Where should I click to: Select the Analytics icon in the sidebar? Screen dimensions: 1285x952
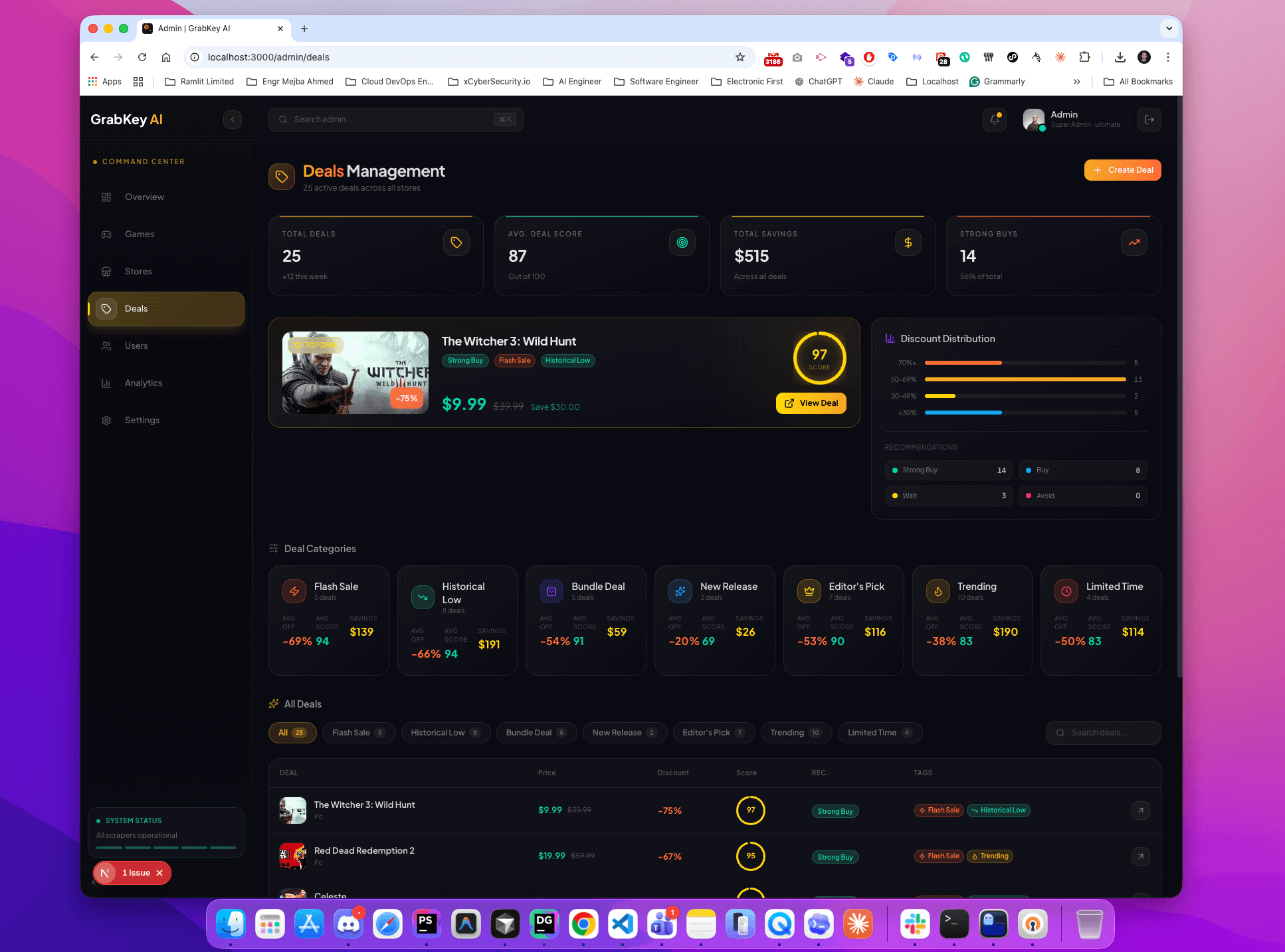[106, 383]
